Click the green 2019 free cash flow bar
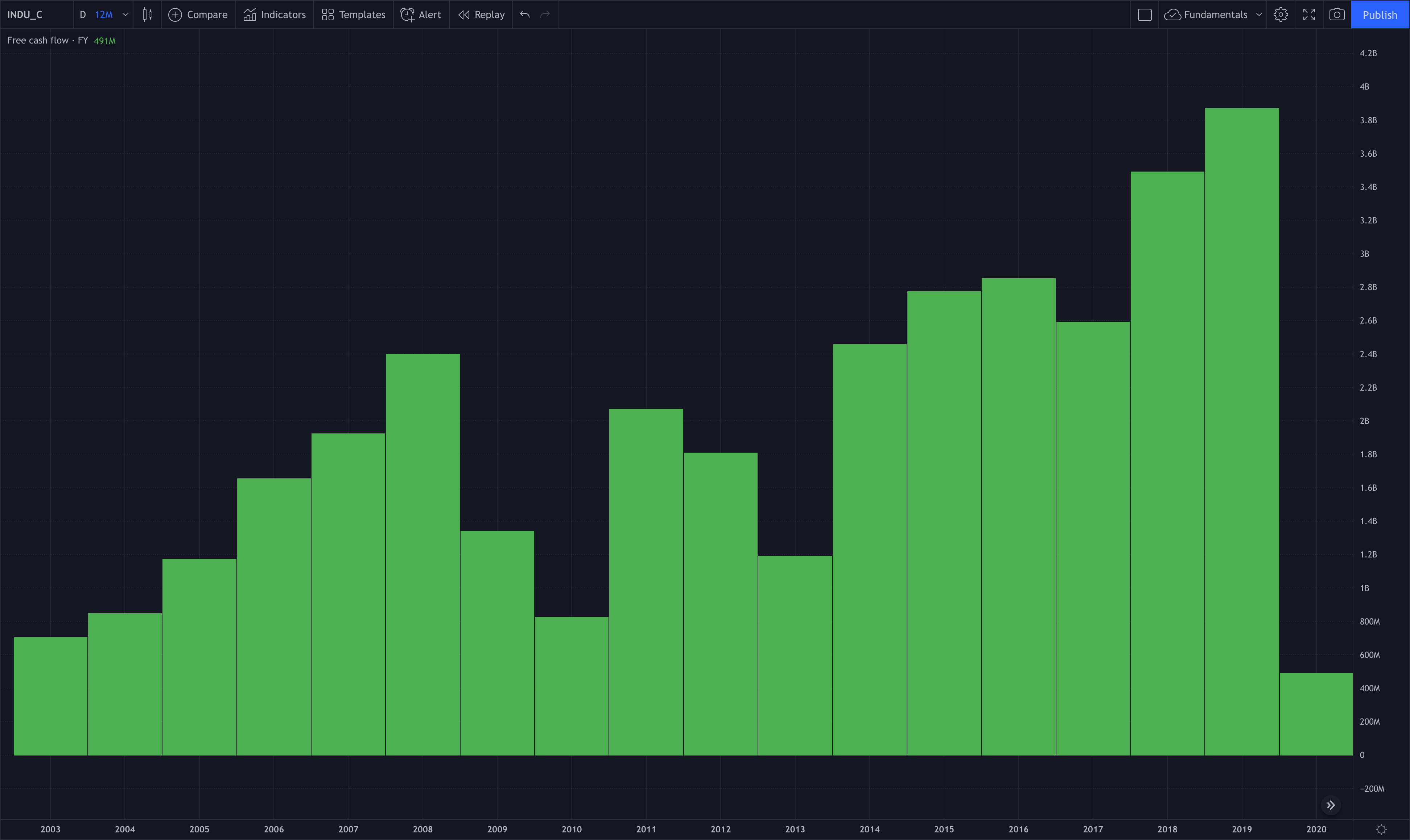Image resolution: width=1410 pixels, height=840 pixels. click(x=1241, y=430)
